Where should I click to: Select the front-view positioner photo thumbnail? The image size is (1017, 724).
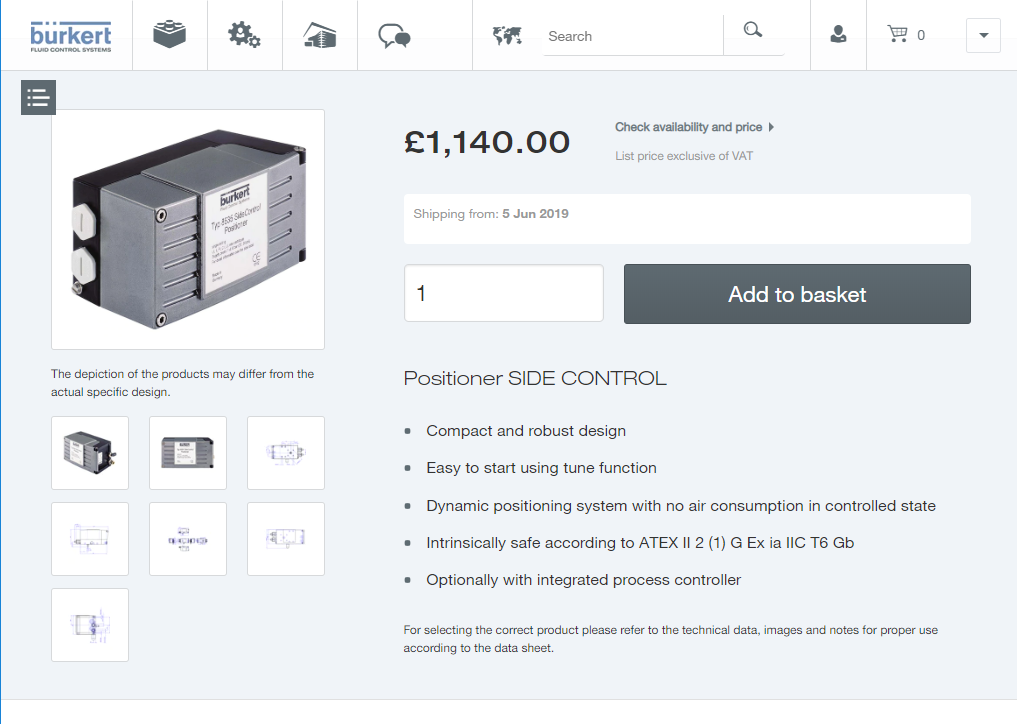point(188,453)
